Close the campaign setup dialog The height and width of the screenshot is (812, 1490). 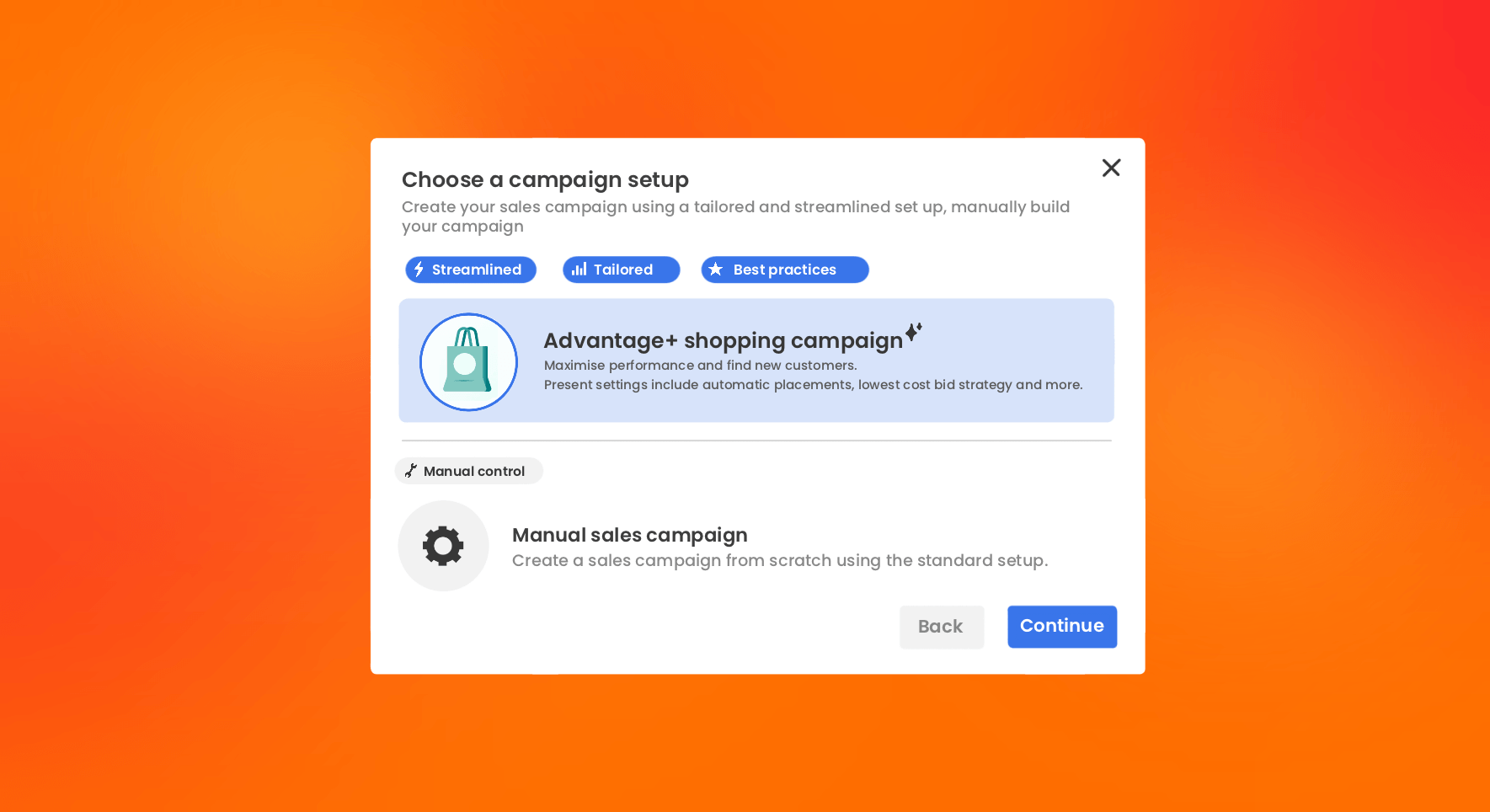coord(1111,168)
